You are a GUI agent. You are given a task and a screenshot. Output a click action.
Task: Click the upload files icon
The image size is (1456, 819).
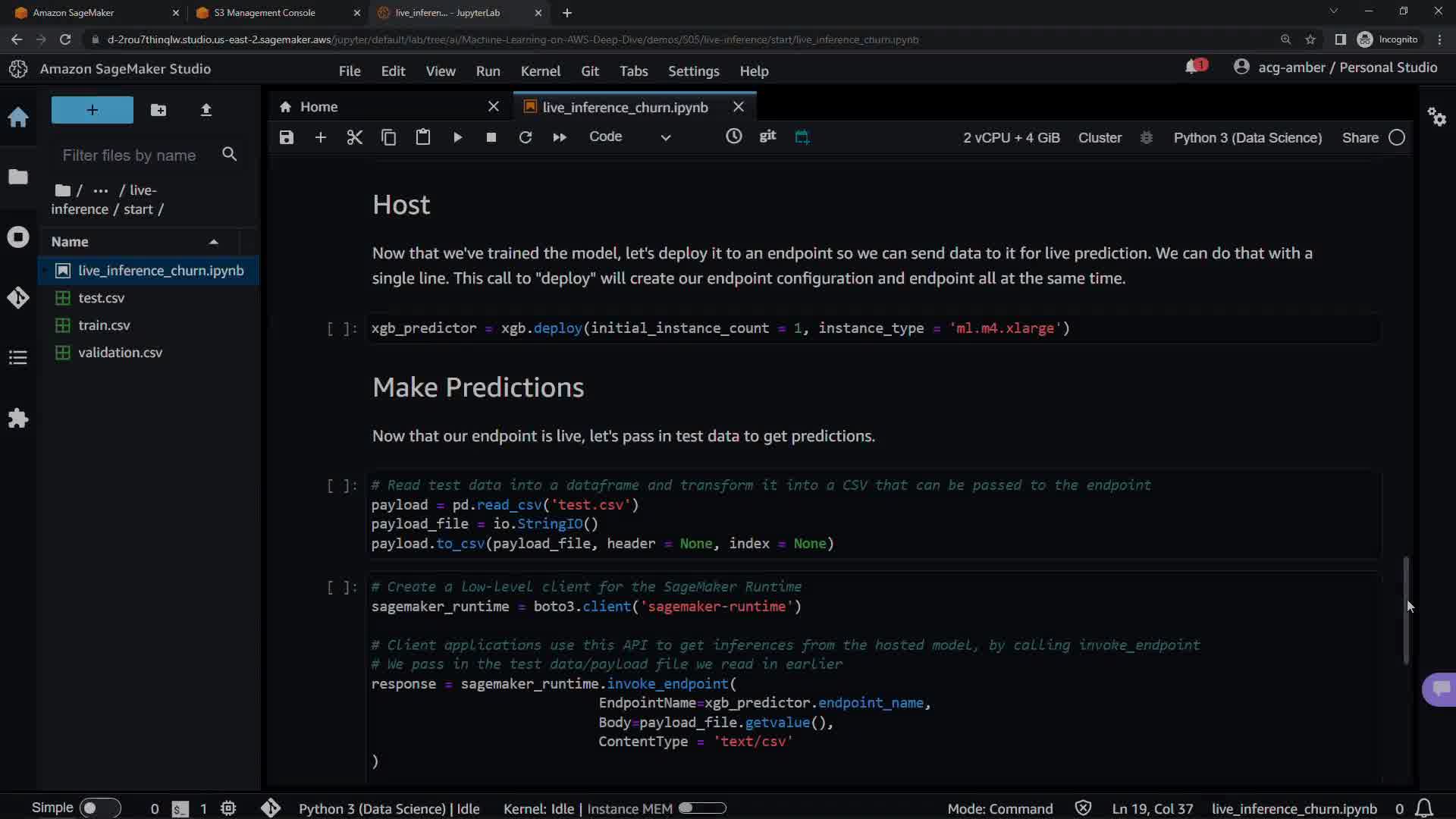(x=206, y=111)
